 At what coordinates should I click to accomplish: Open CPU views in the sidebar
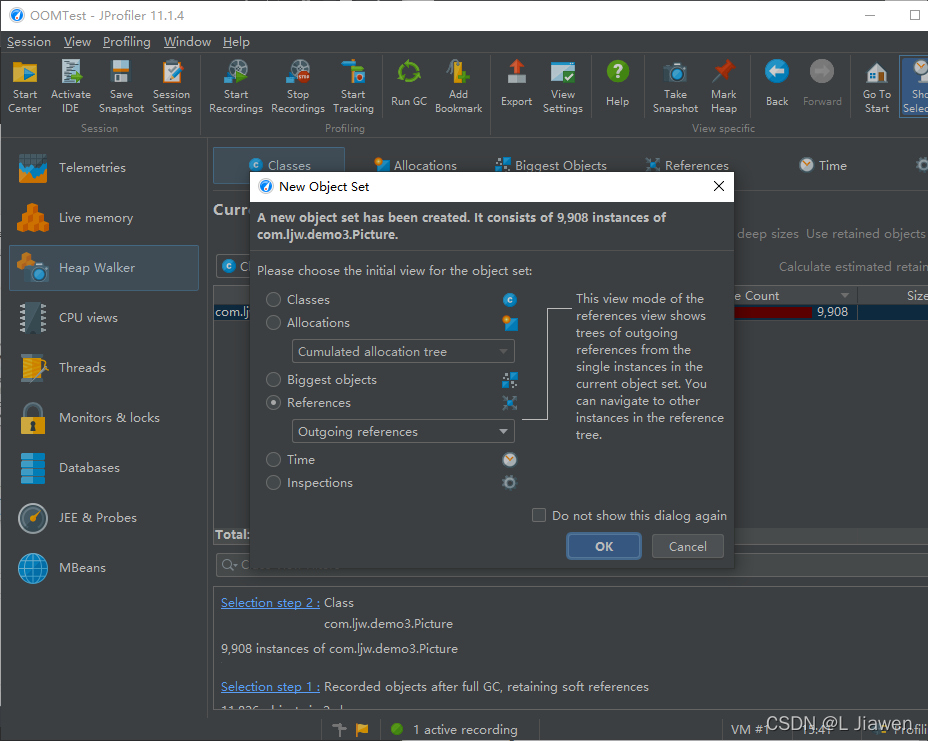pyautogui.click(x=104, y=318)
